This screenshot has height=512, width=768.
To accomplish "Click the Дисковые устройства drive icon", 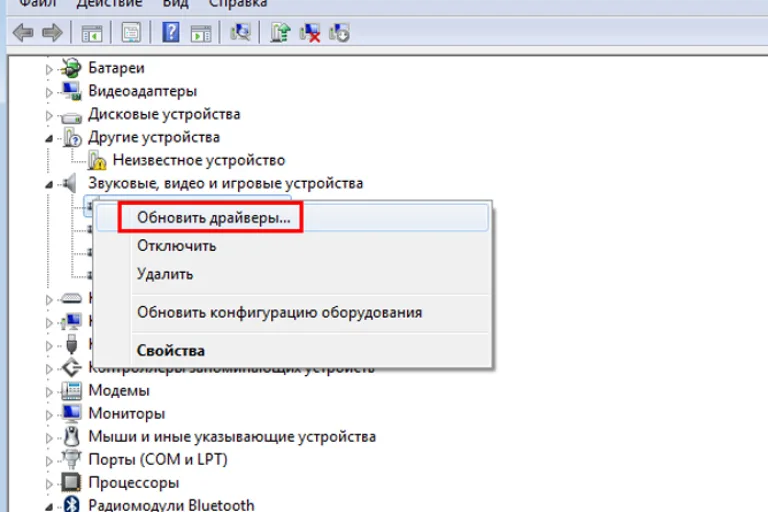I will [x=71, y=118].
